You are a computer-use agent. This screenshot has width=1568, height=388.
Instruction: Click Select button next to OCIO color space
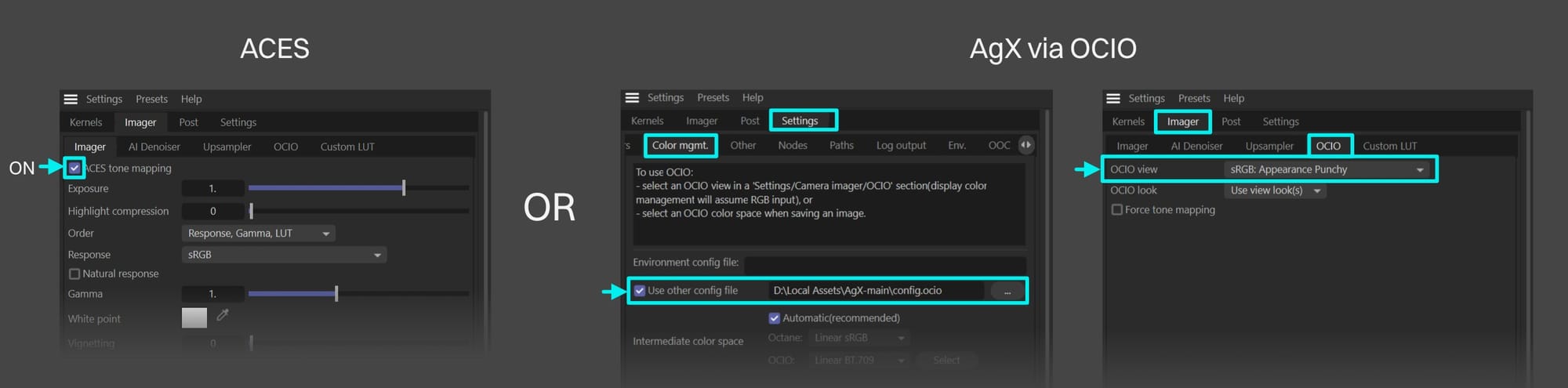click(x=946, y=360)
